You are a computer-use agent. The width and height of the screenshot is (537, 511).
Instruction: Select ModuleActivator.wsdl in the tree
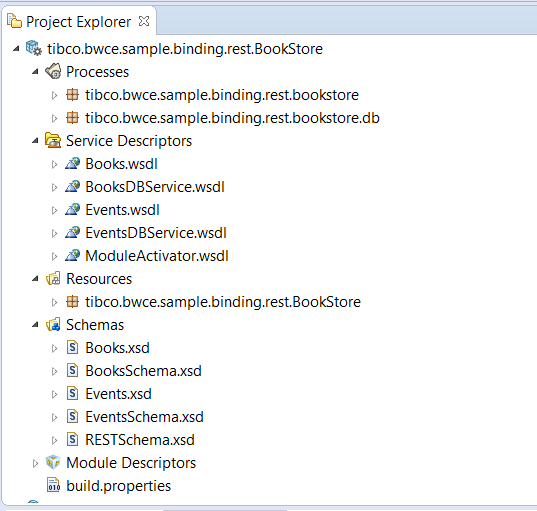click(x=157, y=256)
